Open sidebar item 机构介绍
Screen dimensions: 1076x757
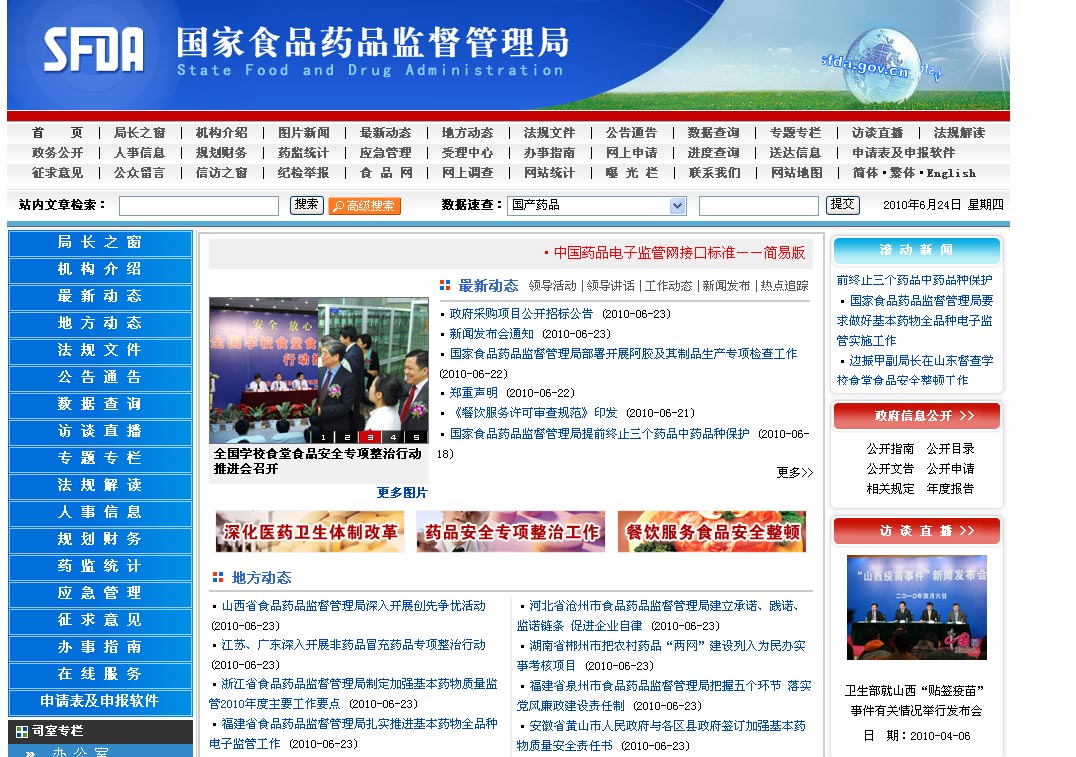coord(100,269)
